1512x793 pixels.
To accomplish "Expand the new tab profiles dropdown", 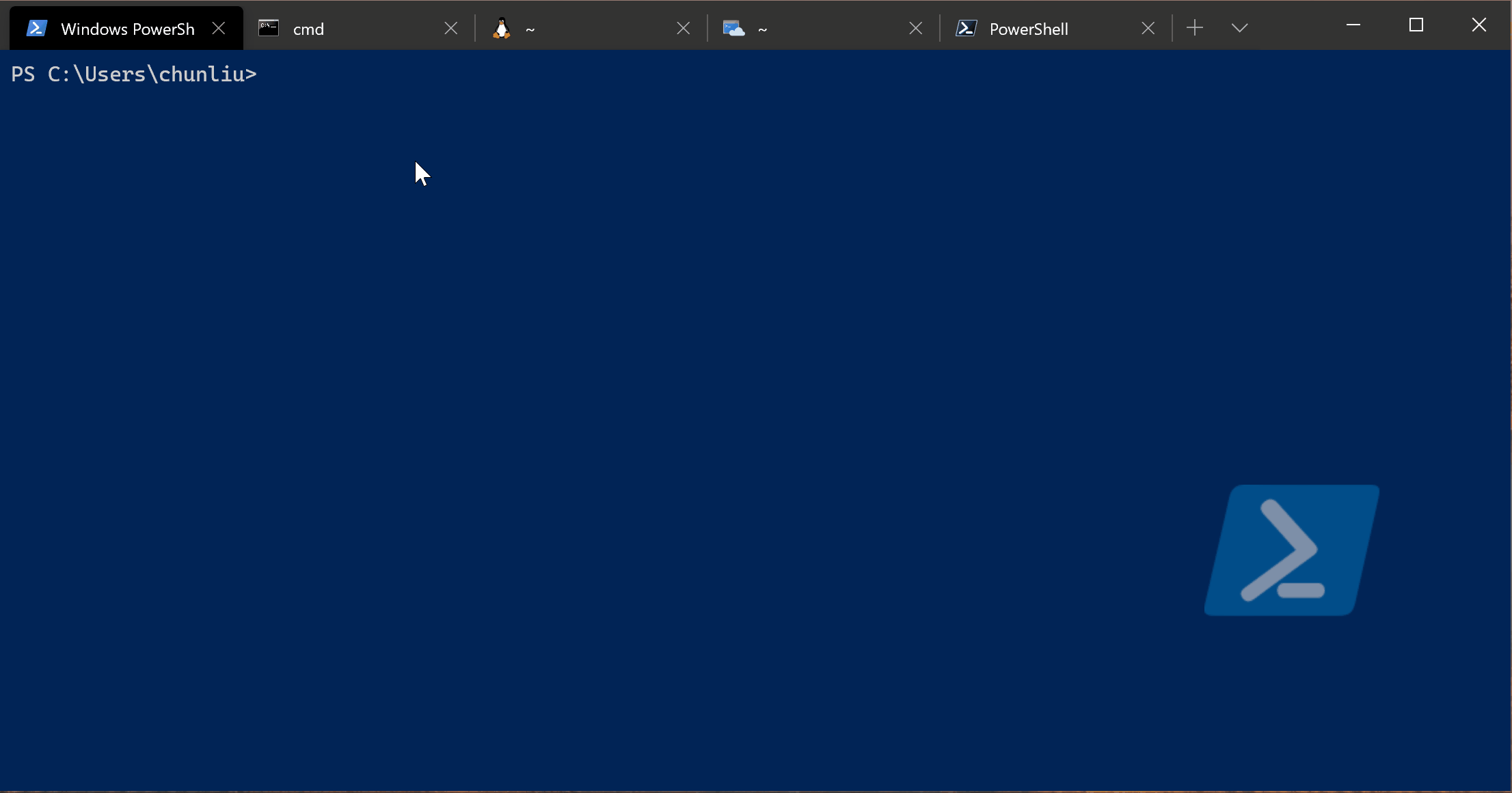I will click(1239, 27).
